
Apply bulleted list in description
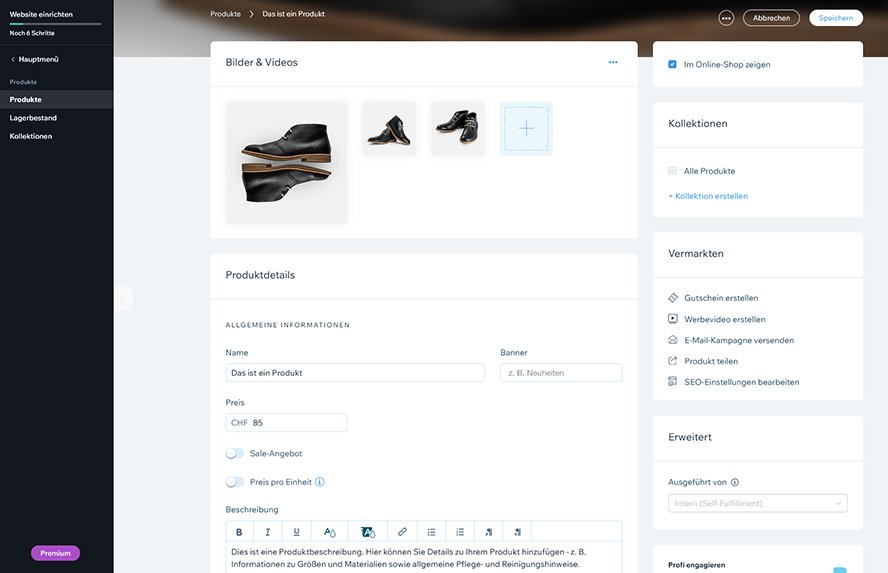(x=431, y=532)
